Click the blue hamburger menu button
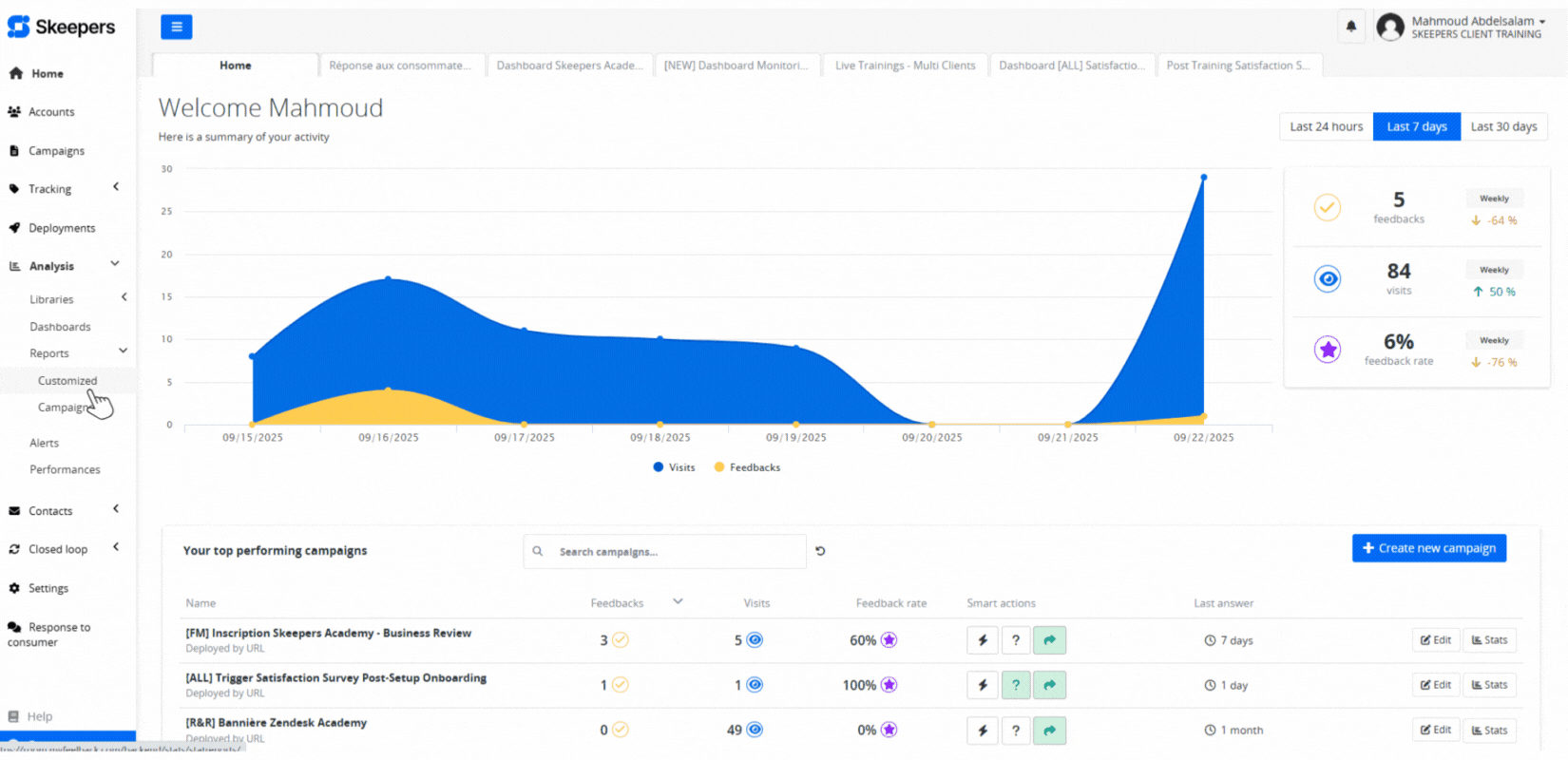 pos(176,28)
